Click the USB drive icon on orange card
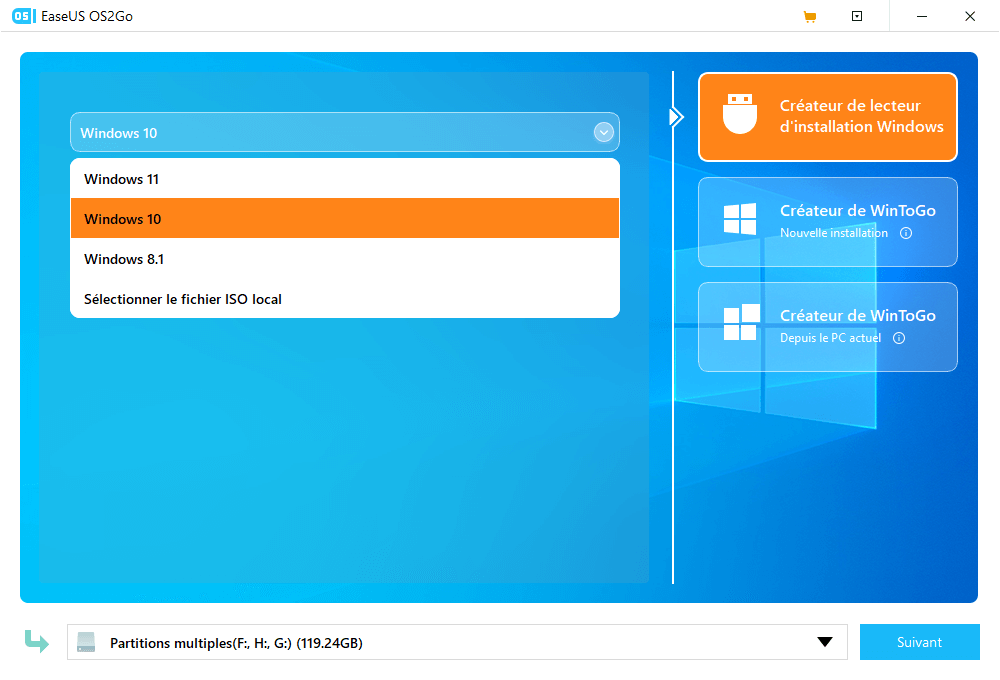1000x680 pixels. pos(740,114)
